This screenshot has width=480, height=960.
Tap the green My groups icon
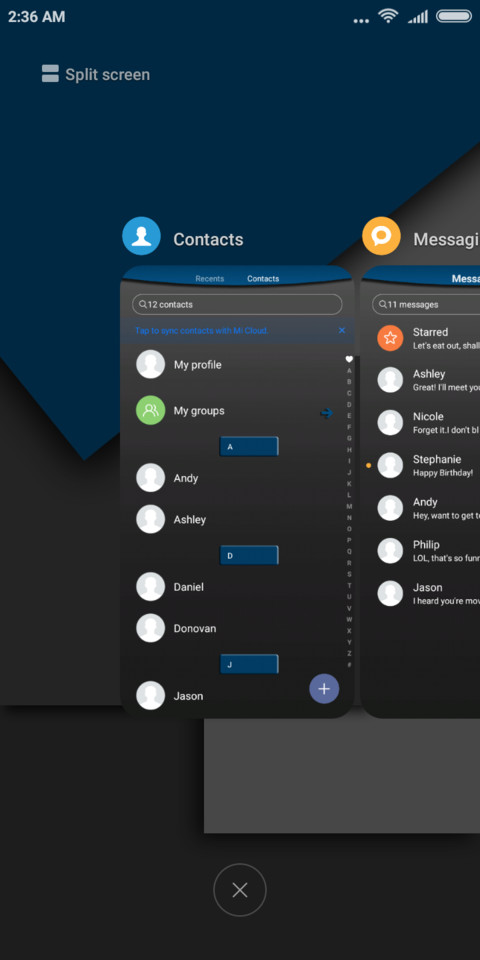151,410
